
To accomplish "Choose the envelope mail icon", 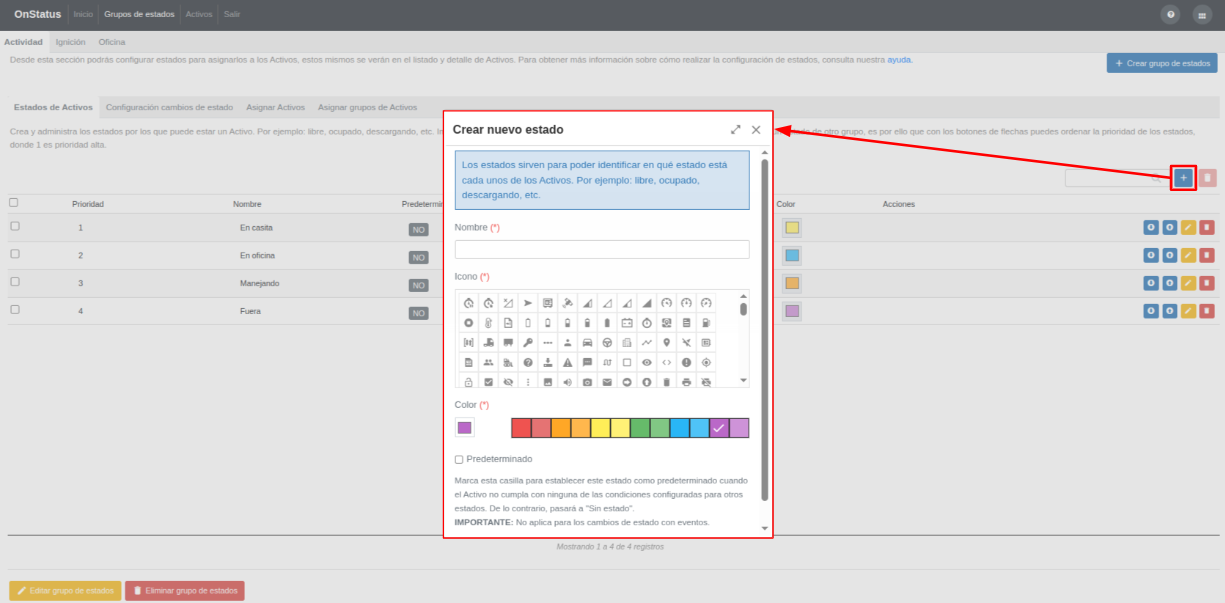I will pyautogui.click(x=607, y=382).
